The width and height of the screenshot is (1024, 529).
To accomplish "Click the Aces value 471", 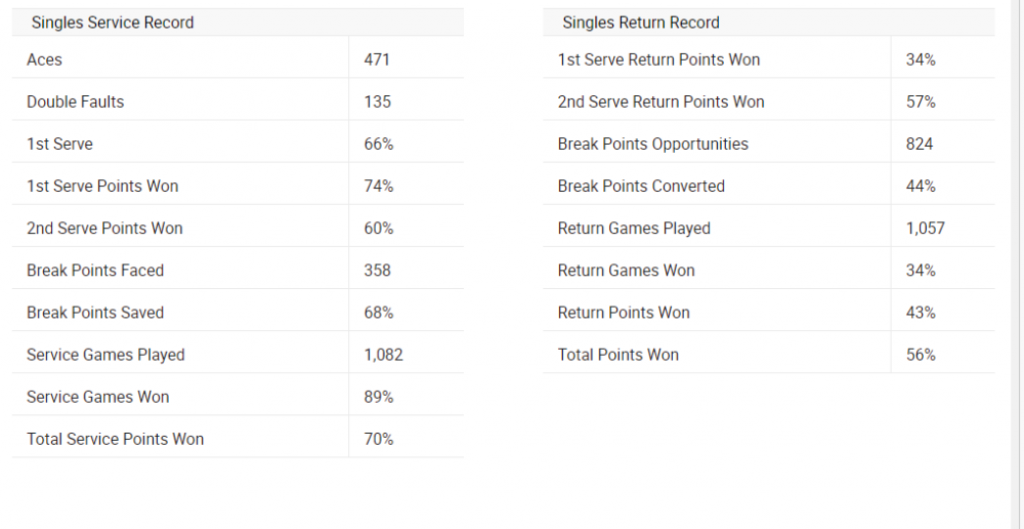I will pos(377,60).
